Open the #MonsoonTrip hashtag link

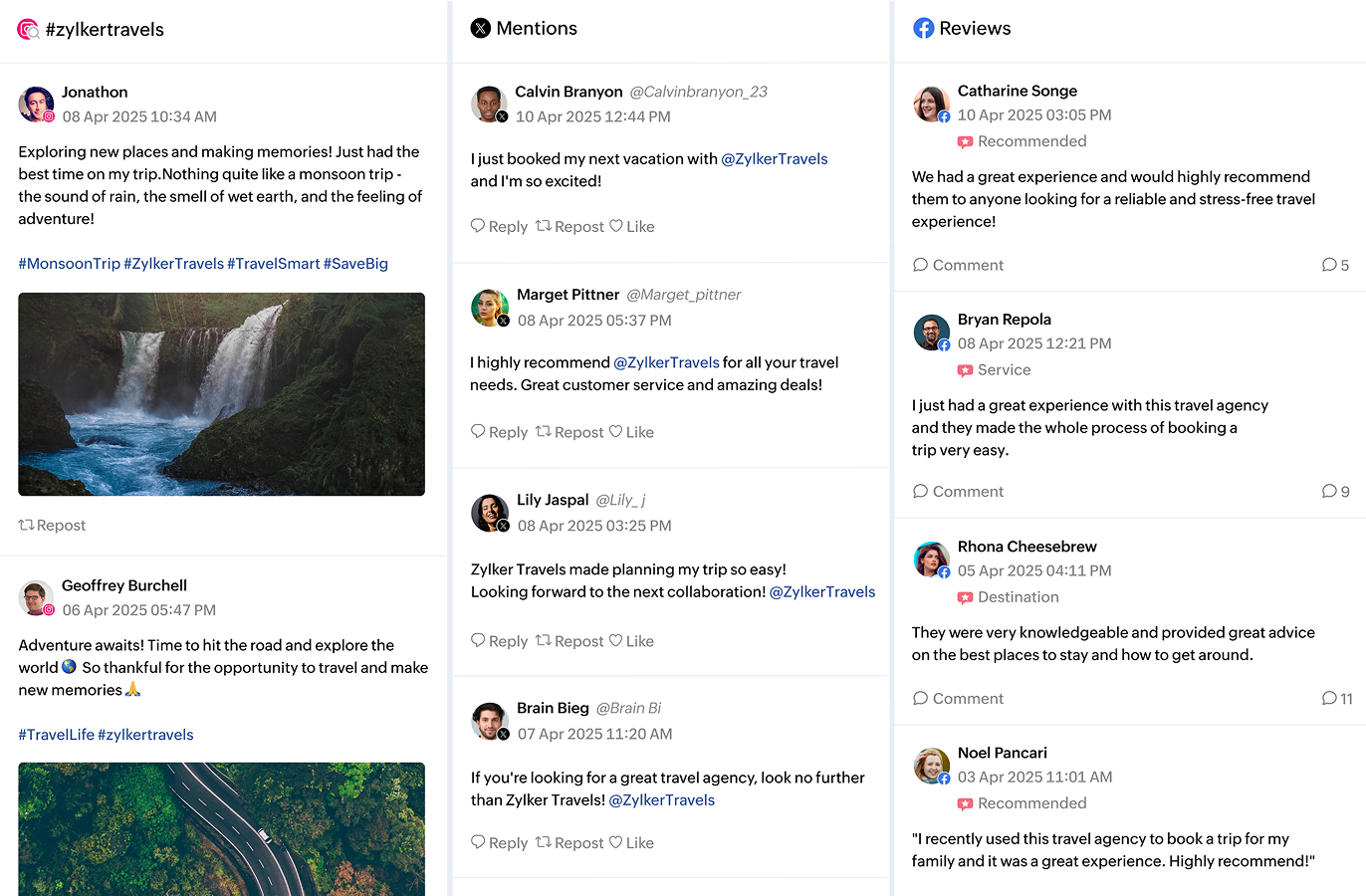pyautogui.click(x=70, y=264)
